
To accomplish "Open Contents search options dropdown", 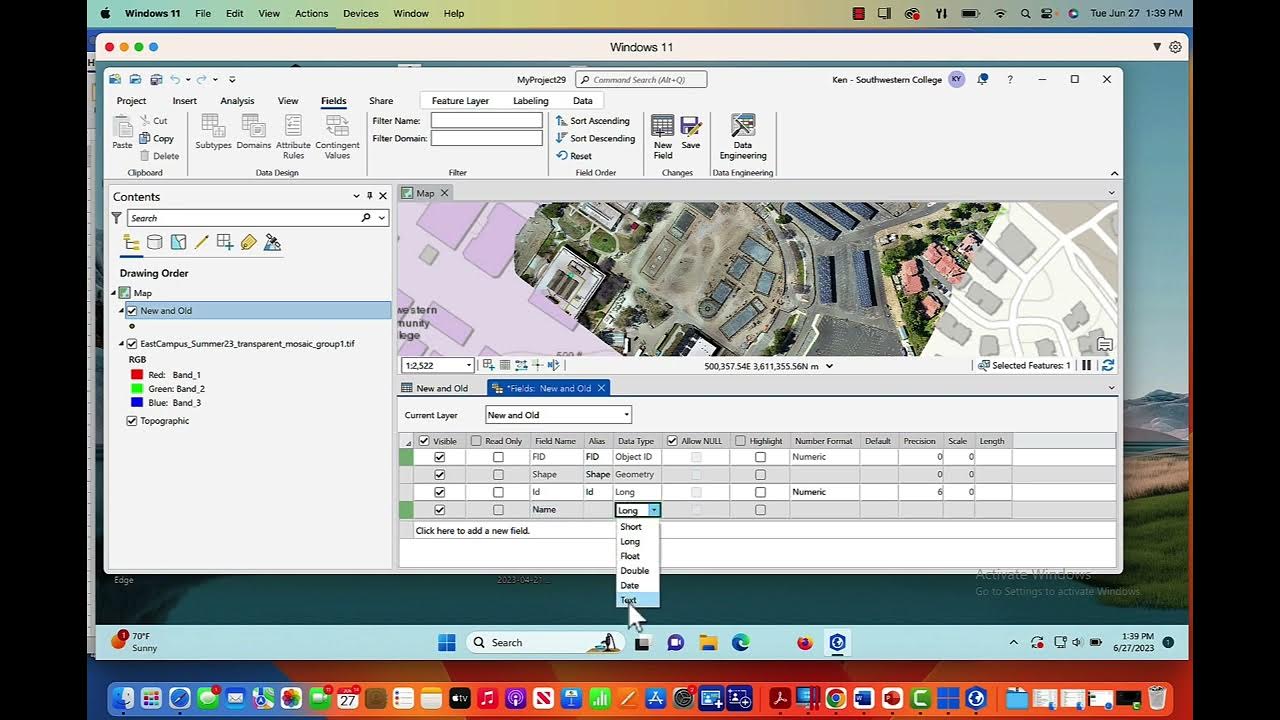I will pos(381,218).
